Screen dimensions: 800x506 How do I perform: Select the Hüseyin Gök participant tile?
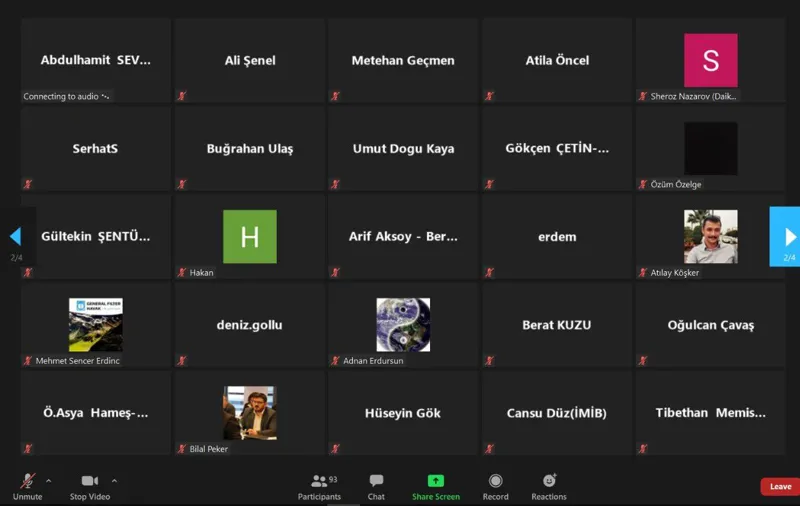coord(403,413)
